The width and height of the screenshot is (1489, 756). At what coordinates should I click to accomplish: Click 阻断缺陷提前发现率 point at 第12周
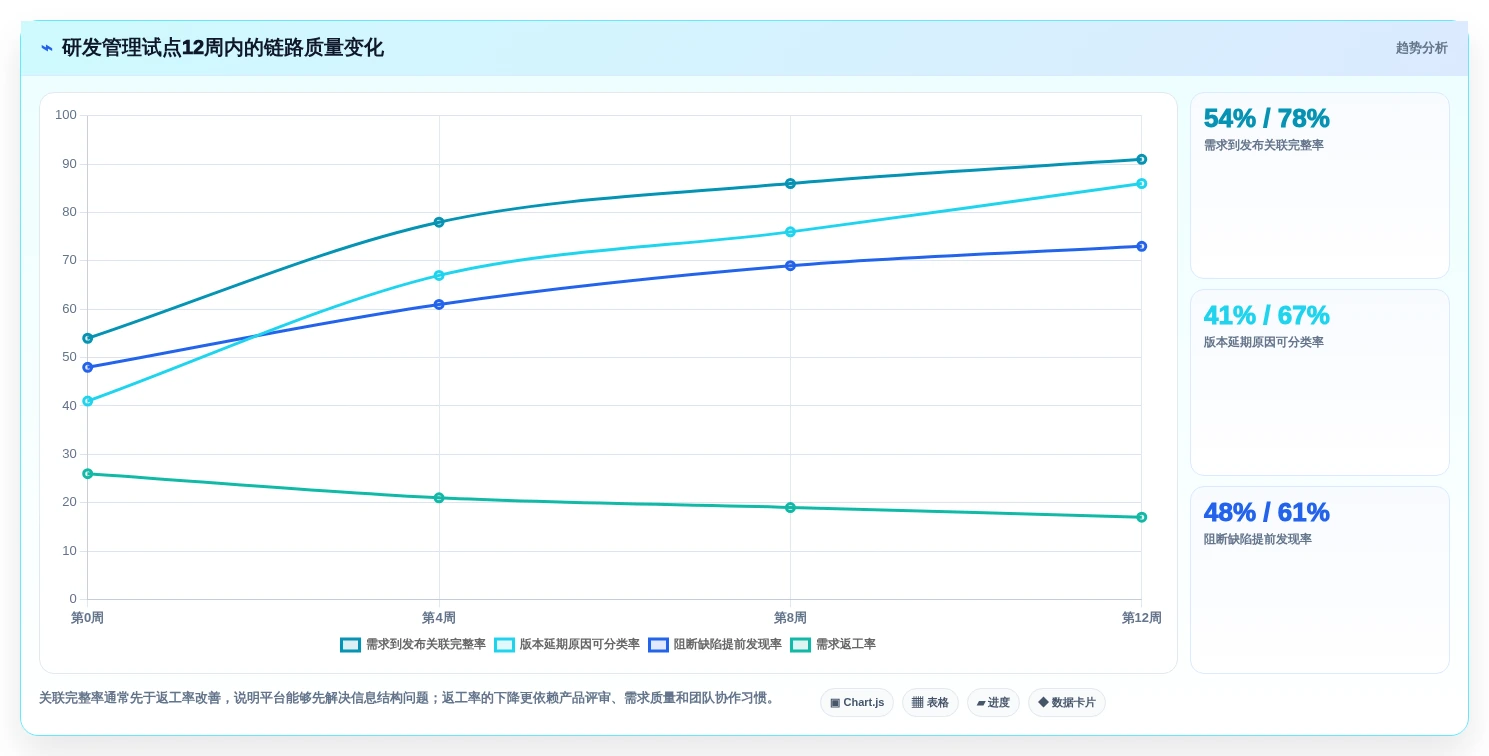click(x=1141, y=246)
